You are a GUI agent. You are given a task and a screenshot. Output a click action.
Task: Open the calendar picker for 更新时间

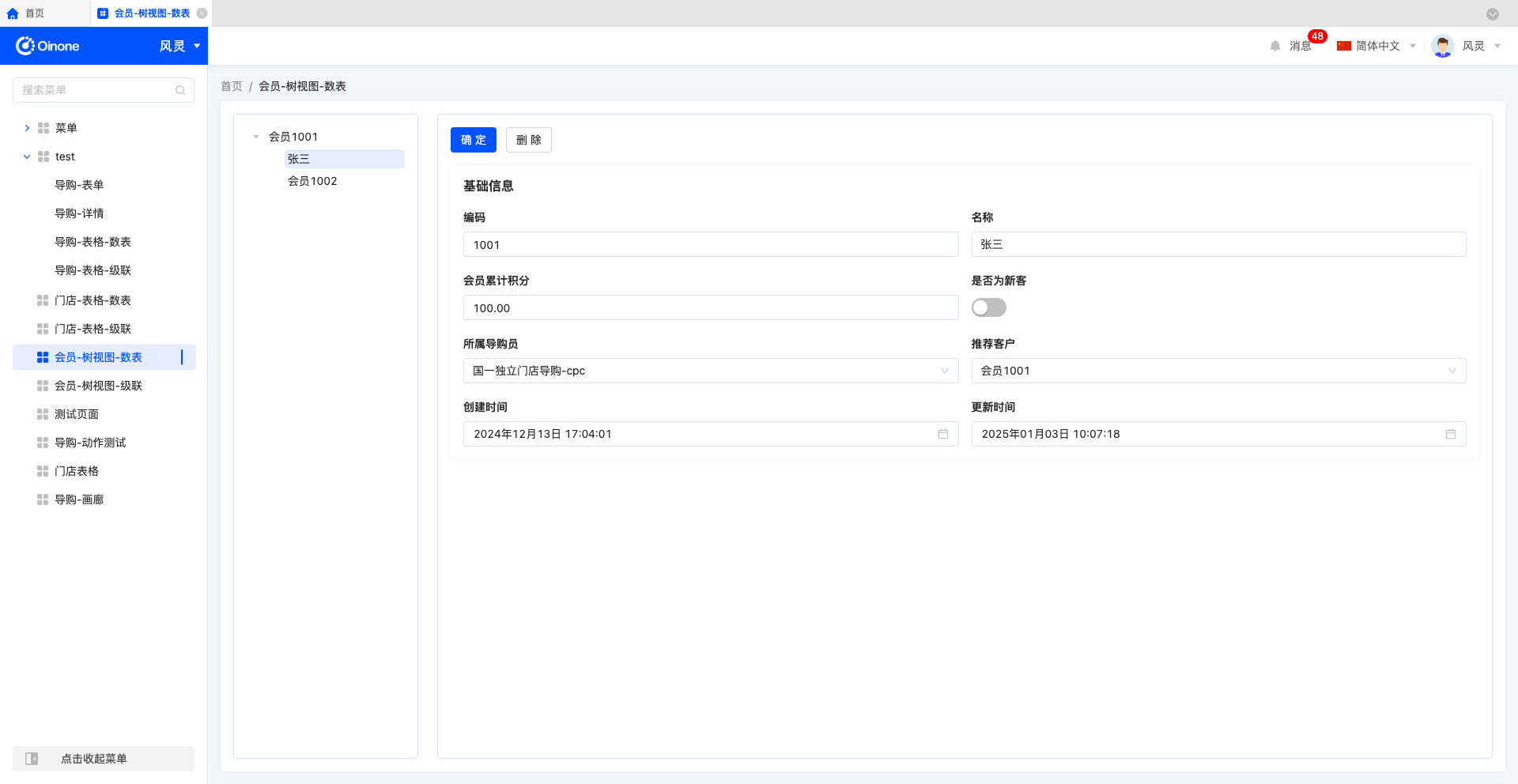(x=1449, y=433)
